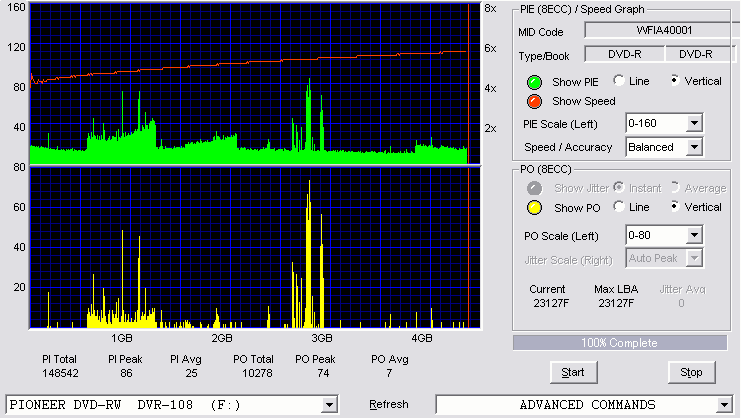
Task: Click the gray Show Jitter indicator
Action: coord(534,188)
